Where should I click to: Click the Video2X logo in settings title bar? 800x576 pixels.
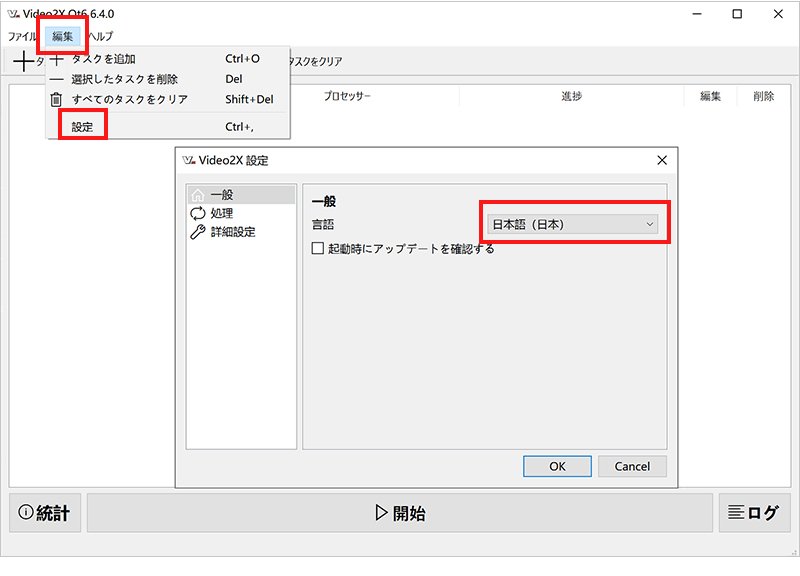189,160
